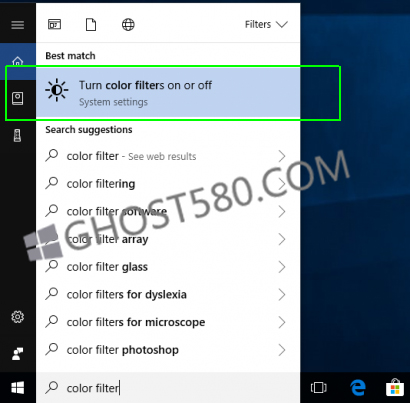Filter results by Apps icon
This screenshot has width=410, height=403.
[54, 25]
